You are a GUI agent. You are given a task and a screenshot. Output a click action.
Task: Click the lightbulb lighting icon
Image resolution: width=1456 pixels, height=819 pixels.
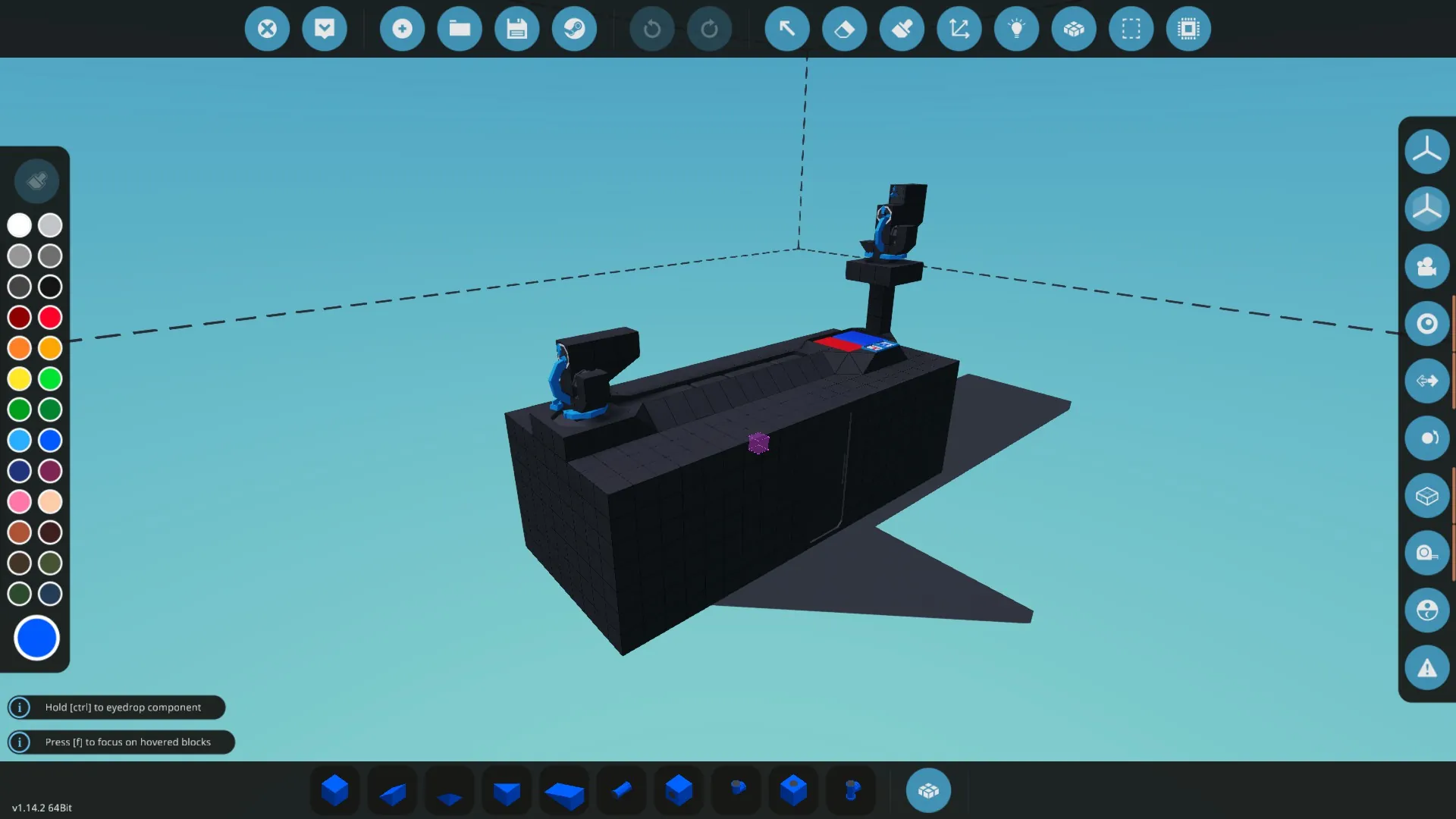click(x=1016, y=29)
